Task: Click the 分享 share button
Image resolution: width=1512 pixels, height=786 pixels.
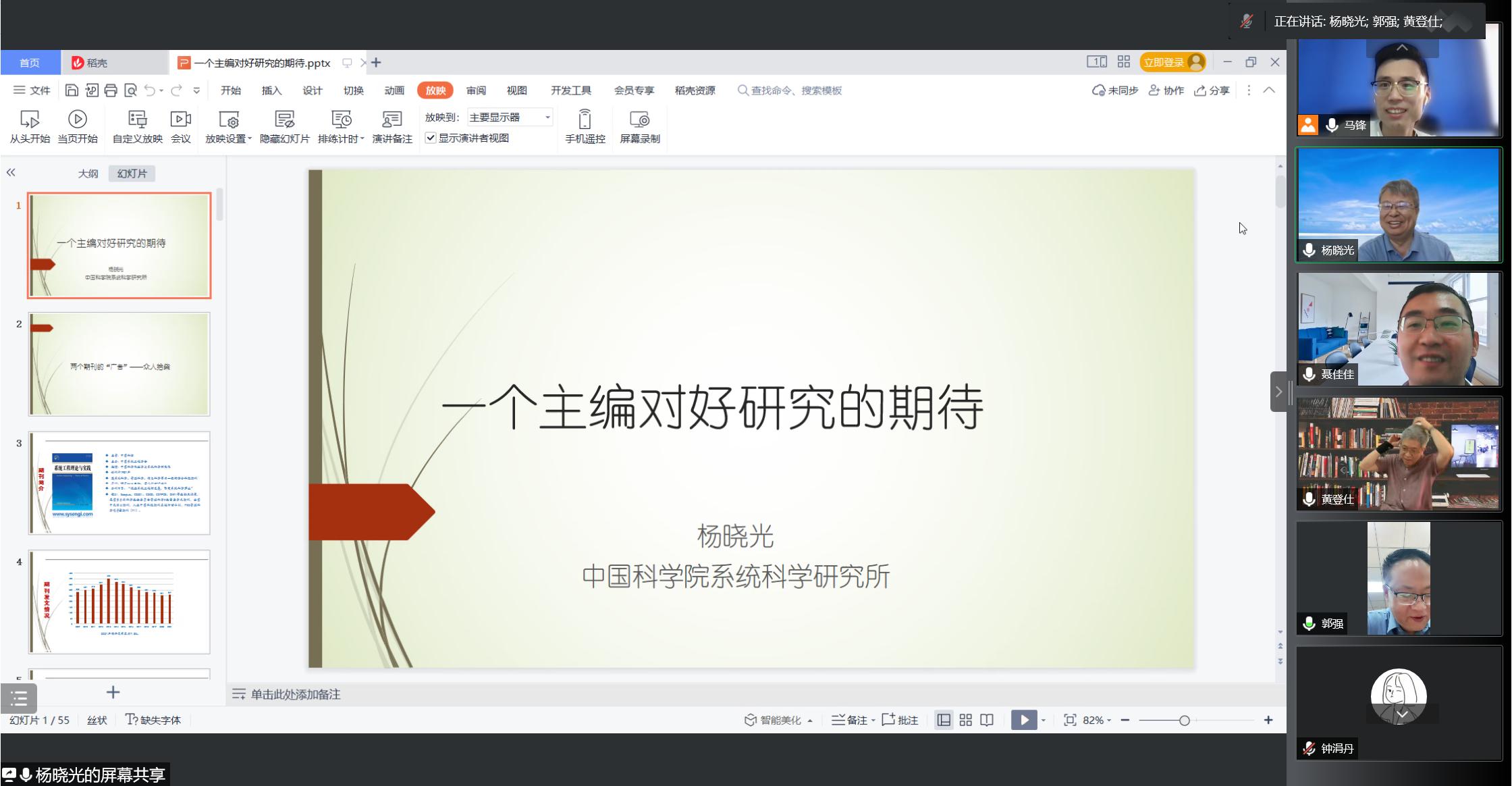Action: point(1212,90)
